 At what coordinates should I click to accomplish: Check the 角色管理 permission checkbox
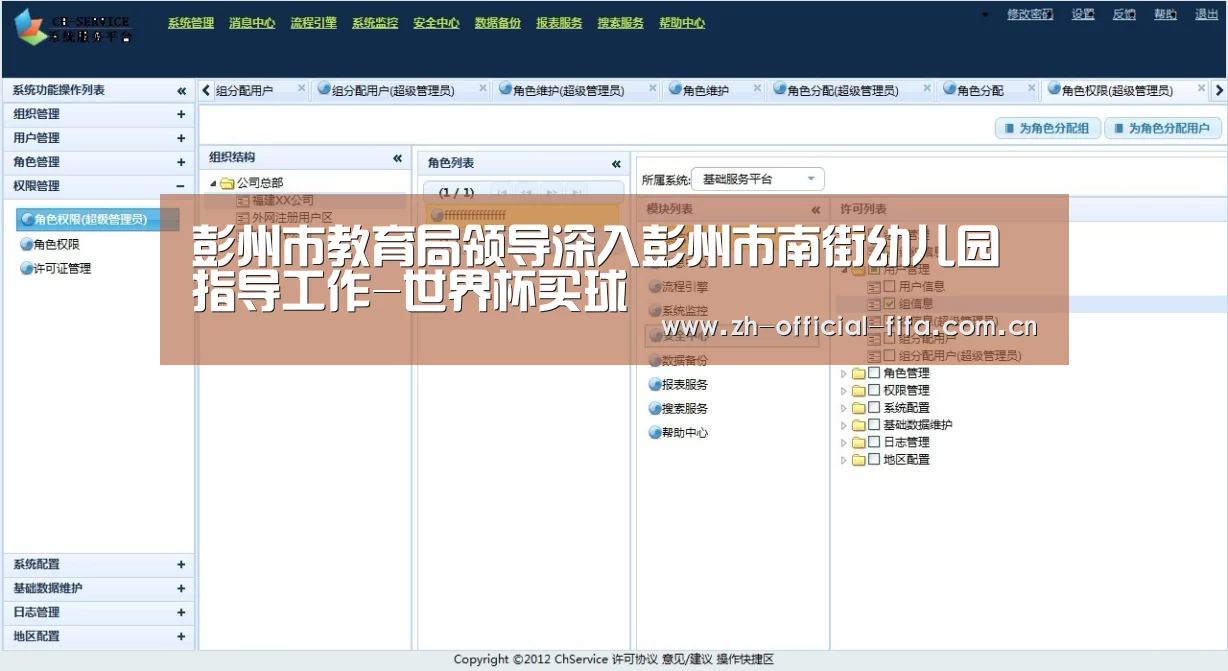(874, 373)
